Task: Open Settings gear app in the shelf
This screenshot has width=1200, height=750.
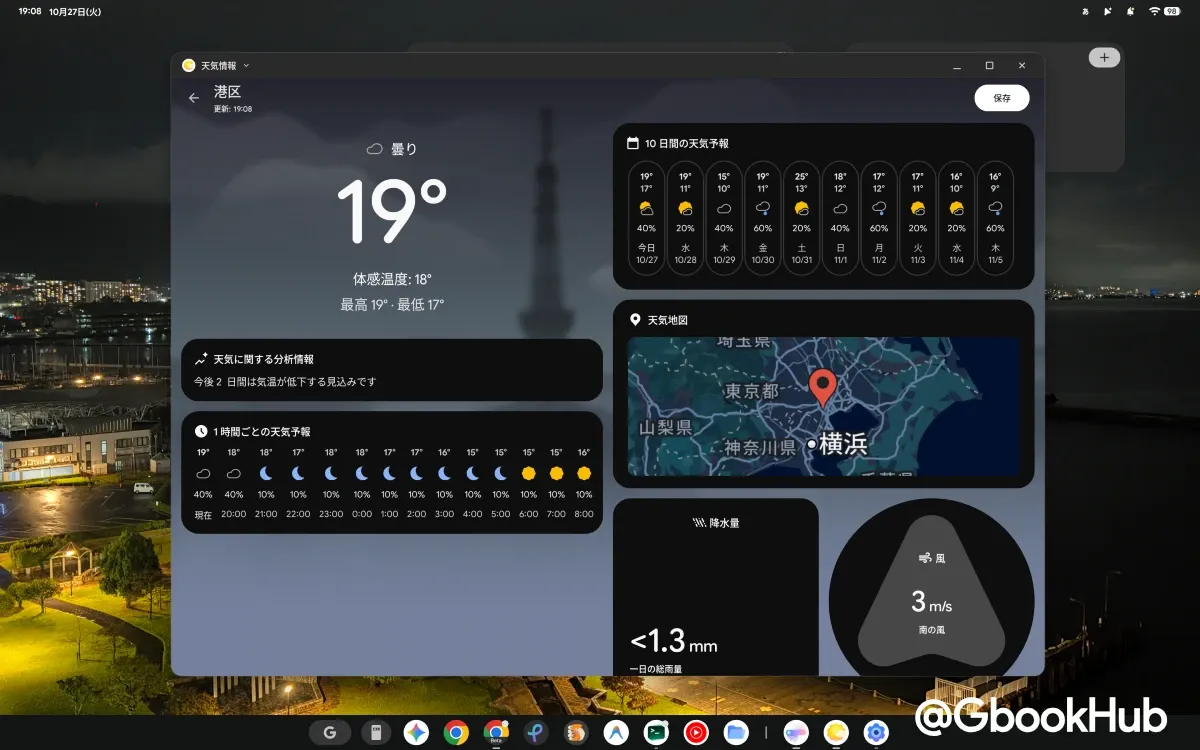Action: point(876,733)
